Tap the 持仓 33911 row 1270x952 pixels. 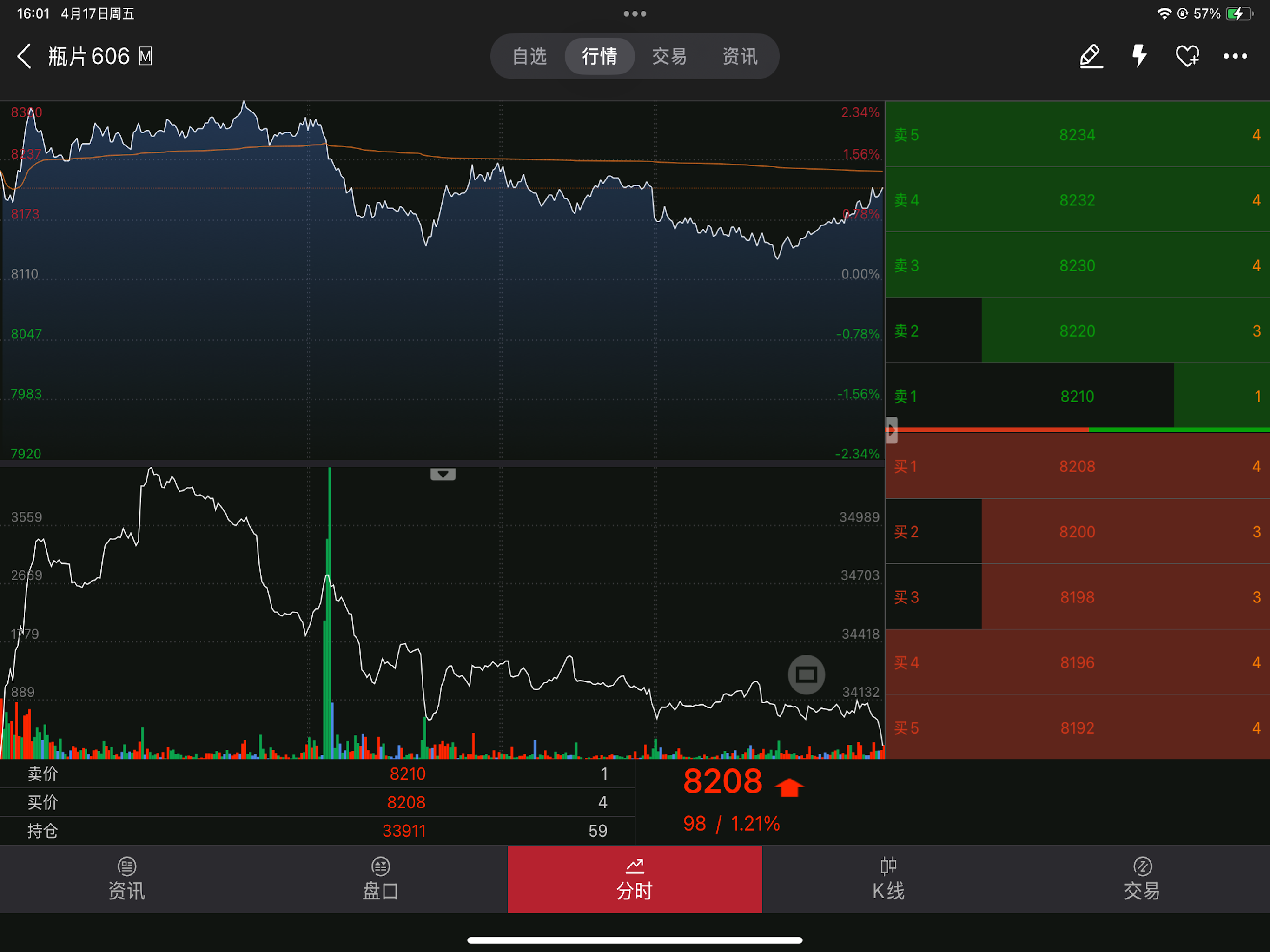[x=317, y=831]
